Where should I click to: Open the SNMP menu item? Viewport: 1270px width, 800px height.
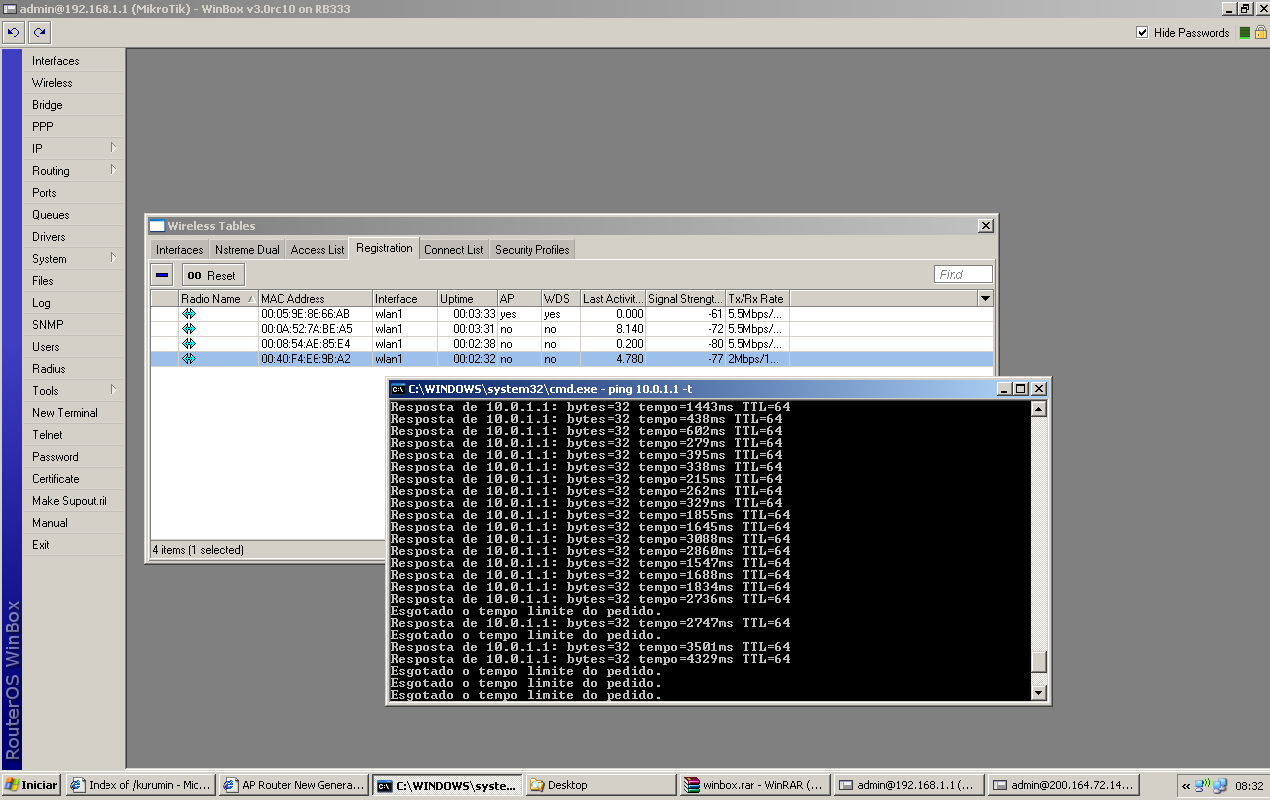click(74, 325)
